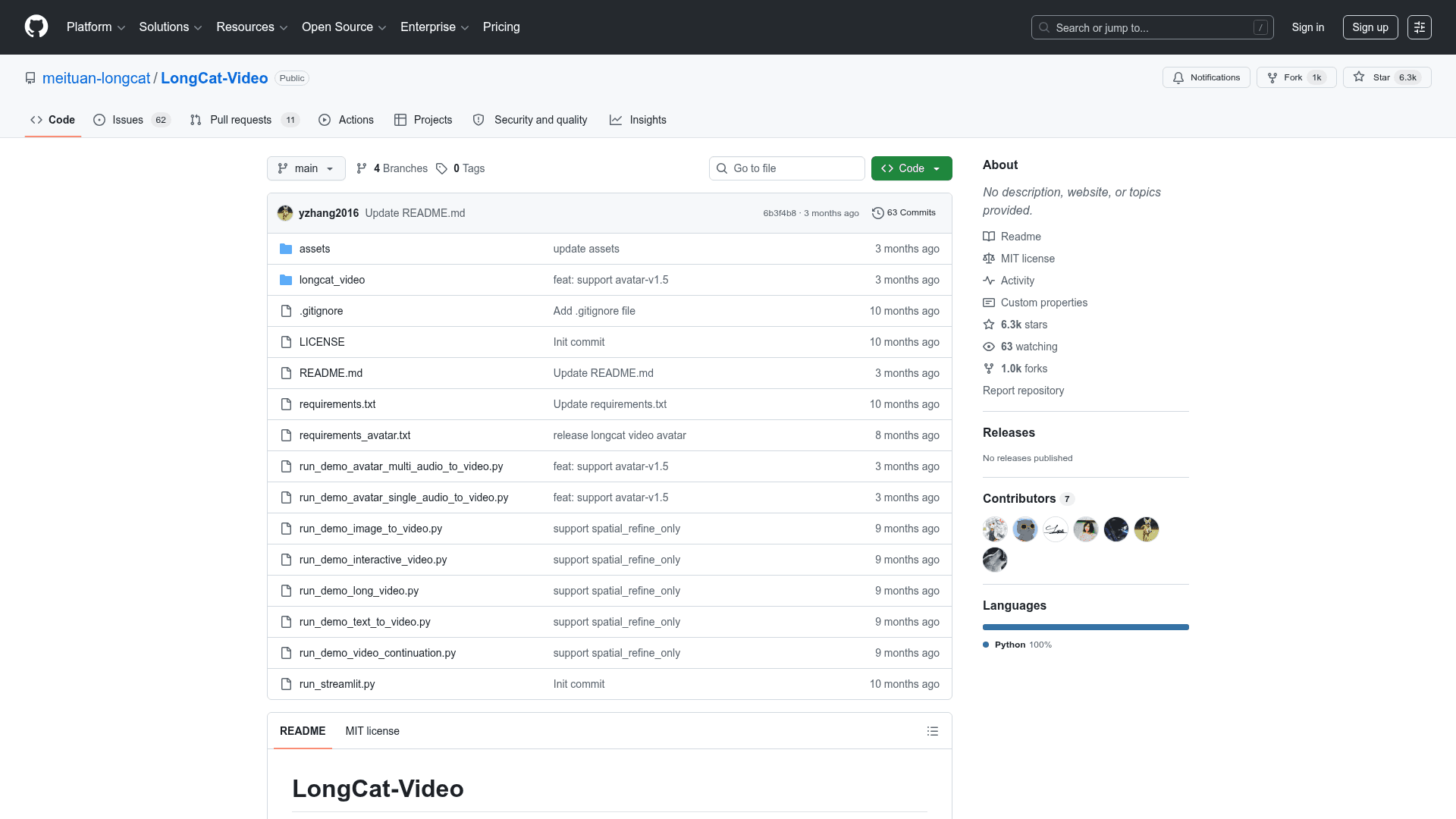The width and height of the screenshot is (1456, 819).
Task: Click the tag icon next to 0 Tags
Action: [x=441, y=168]
